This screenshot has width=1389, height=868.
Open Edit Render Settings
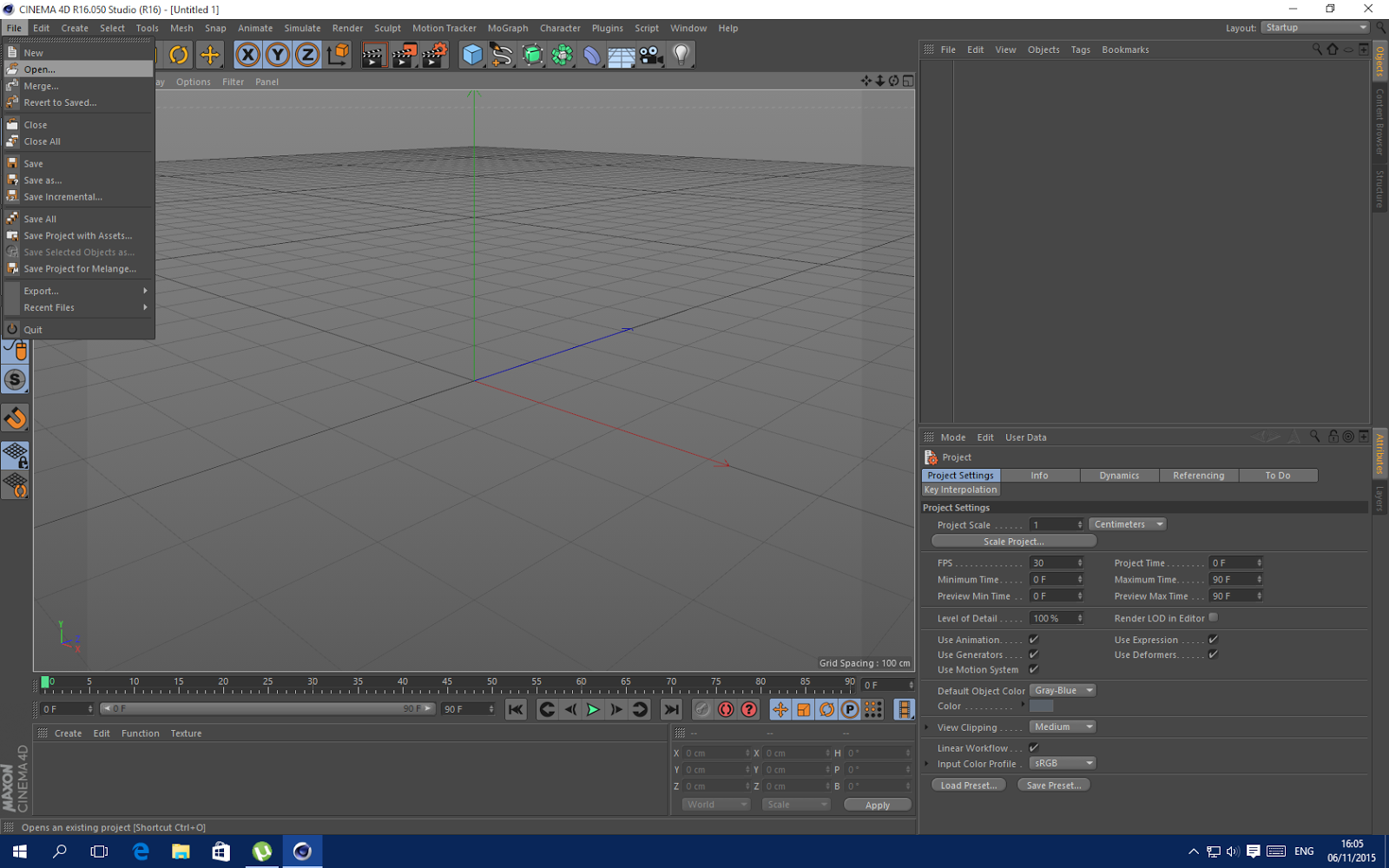(x=434, y=55)
